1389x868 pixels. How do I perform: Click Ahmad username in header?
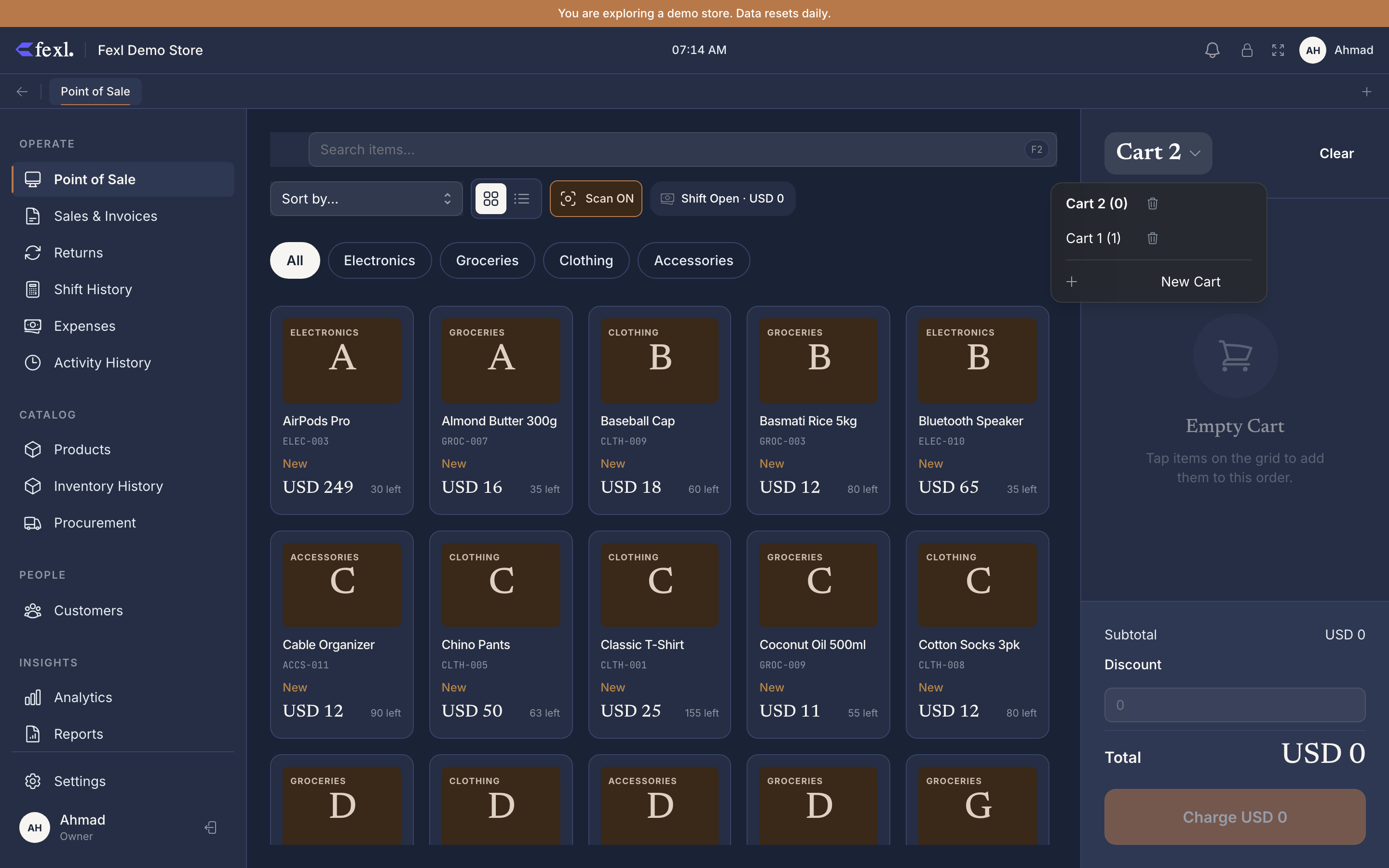pos(1353,51)
